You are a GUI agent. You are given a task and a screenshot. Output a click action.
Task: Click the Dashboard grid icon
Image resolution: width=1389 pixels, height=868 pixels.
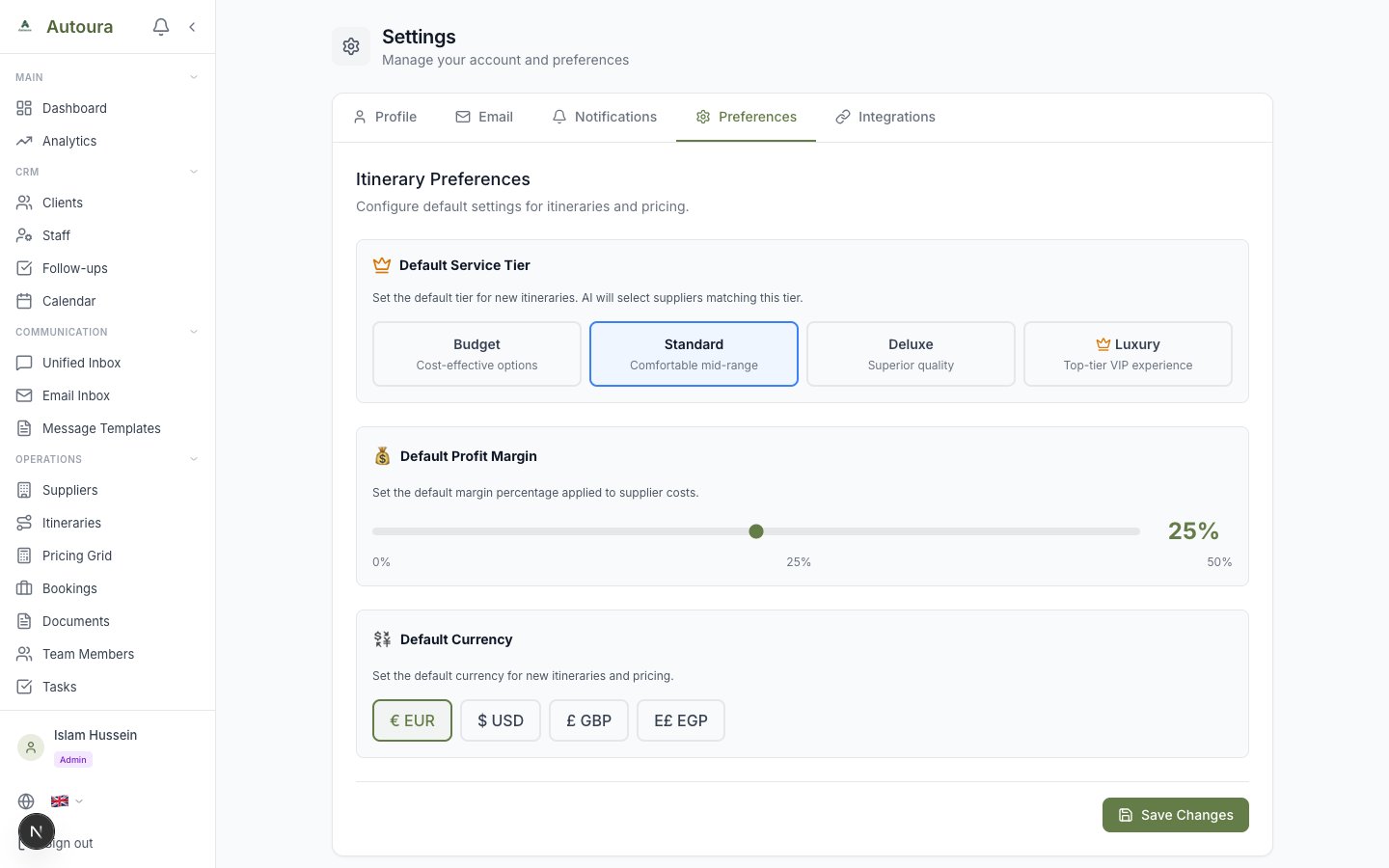(24, 108)
